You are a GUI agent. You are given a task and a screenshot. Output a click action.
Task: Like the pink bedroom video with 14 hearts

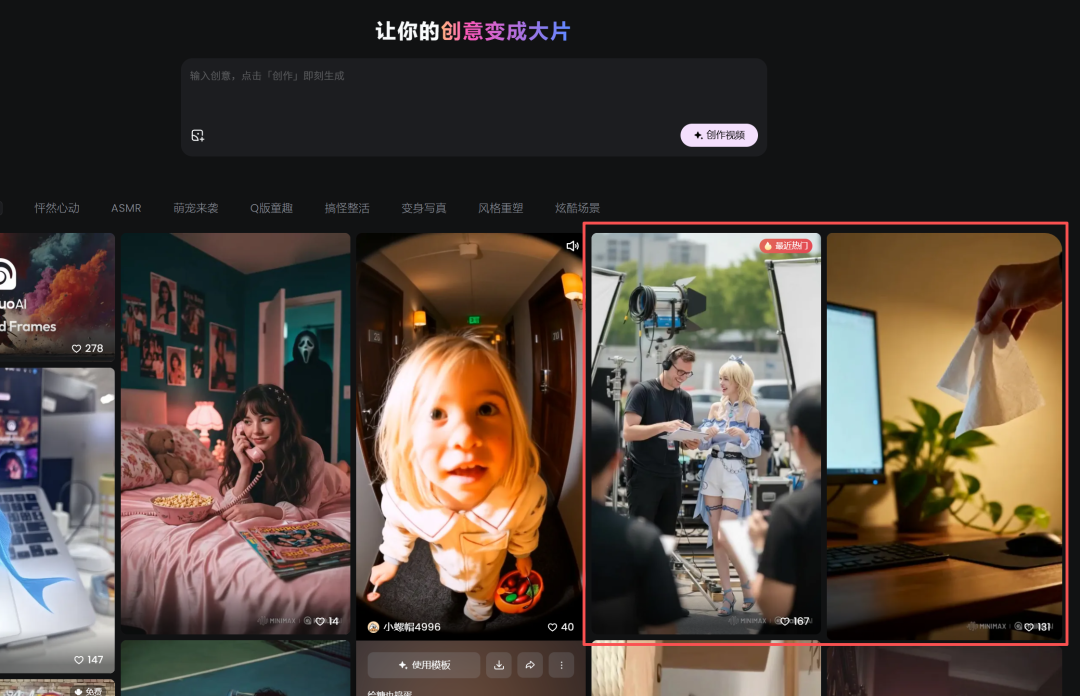coord(320,621)
